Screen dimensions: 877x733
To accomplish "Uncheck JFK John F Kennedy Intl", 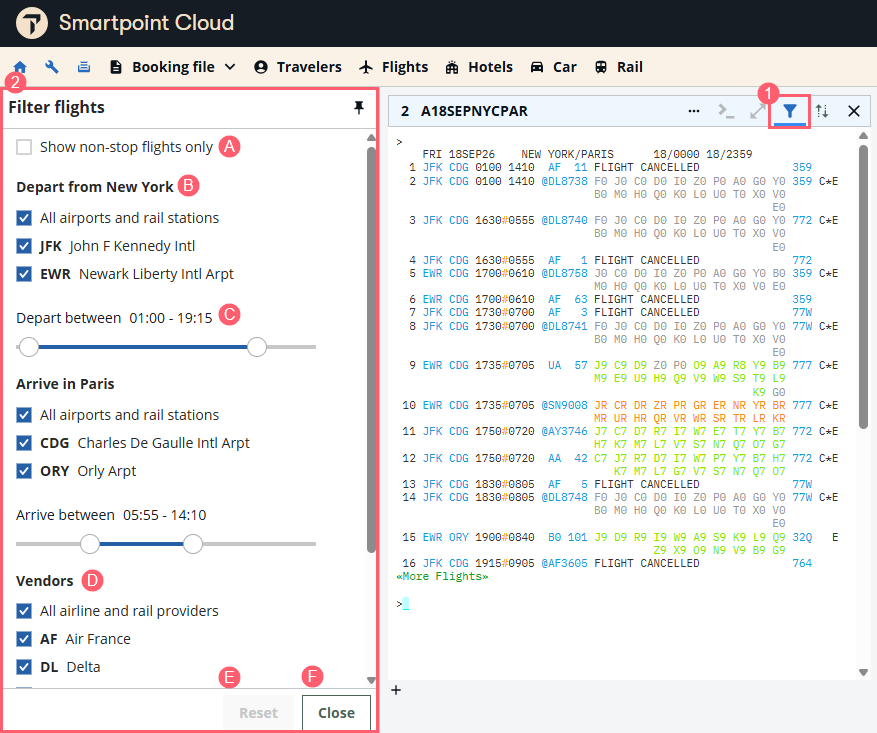I will pos(24,246).
